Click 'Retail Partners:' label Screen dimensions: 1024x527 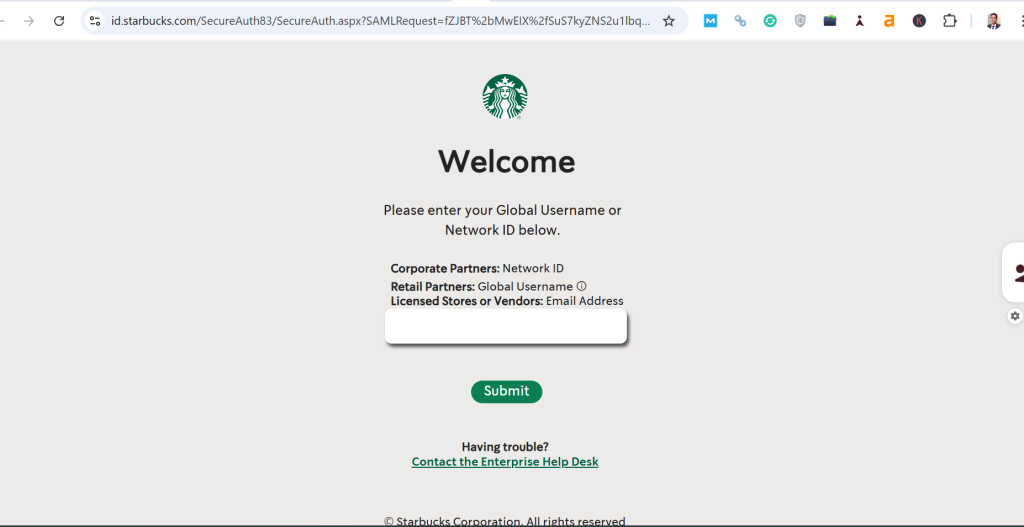click(x=432, y=286)
